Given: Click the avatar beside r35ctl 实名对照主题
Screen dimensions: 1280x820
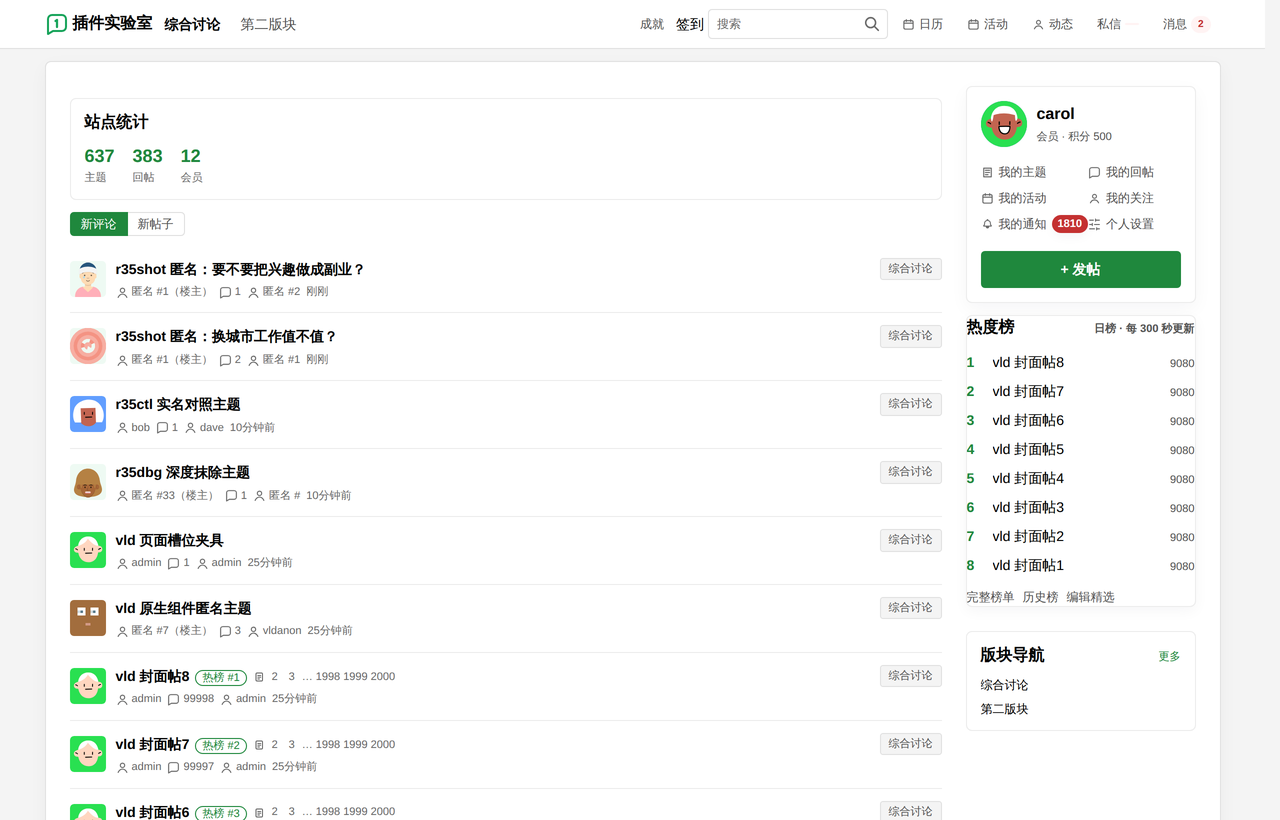Looking at the screenshot, I should (x=88, y=414).
